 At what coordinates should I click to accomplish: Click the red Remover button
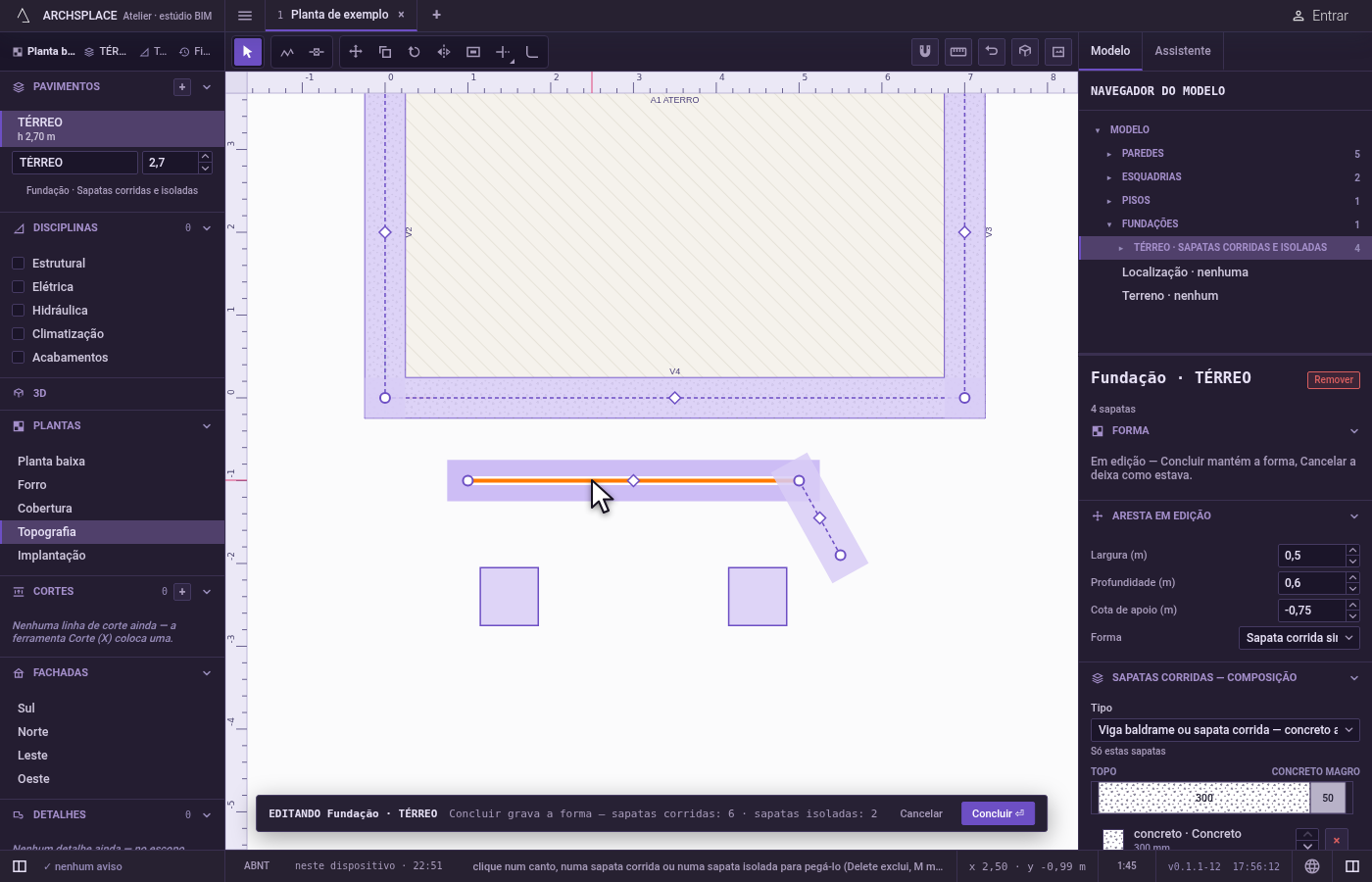coord(1334,380)
